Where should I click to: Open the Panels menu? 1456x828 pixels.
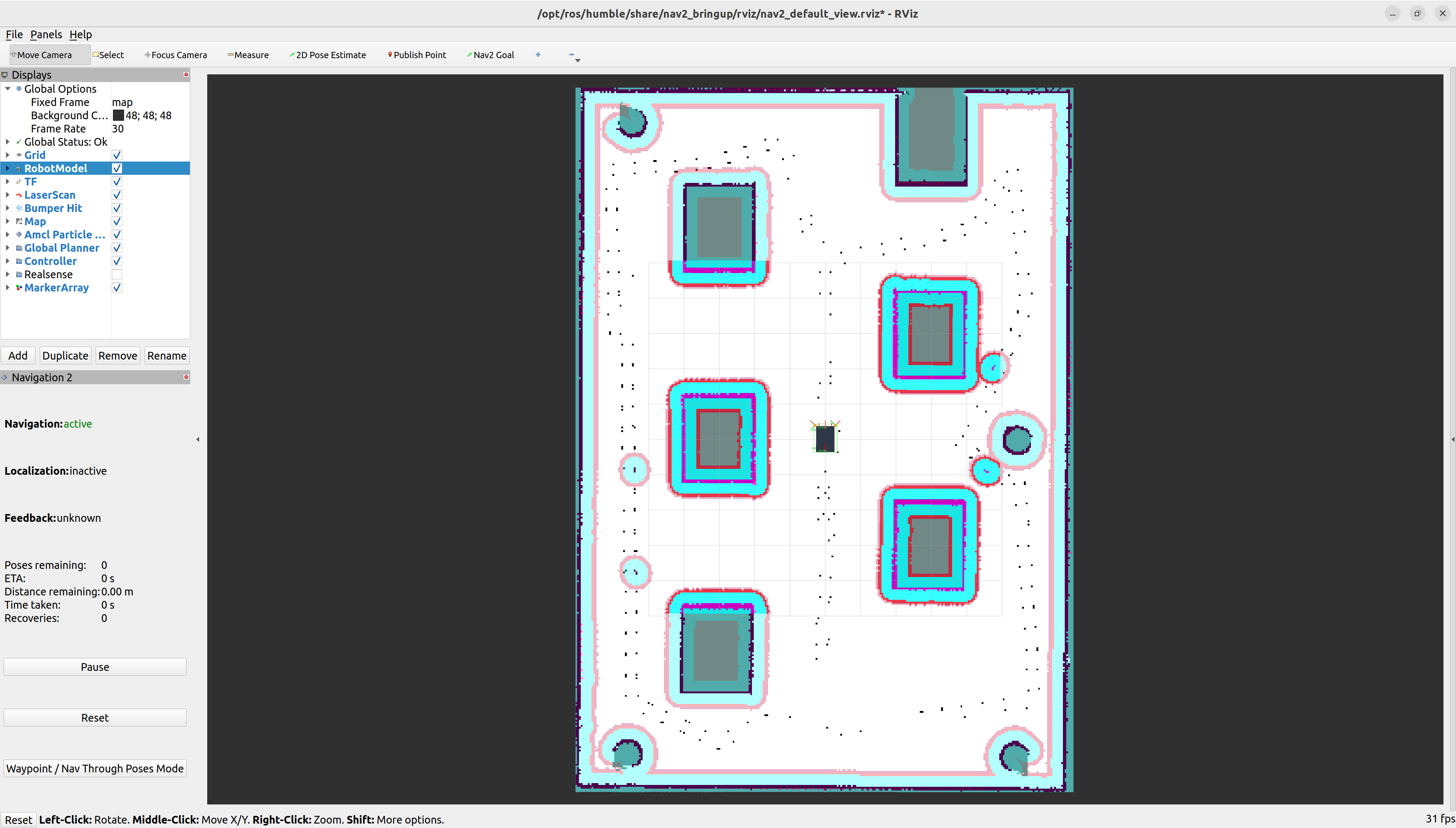(46, 35)
